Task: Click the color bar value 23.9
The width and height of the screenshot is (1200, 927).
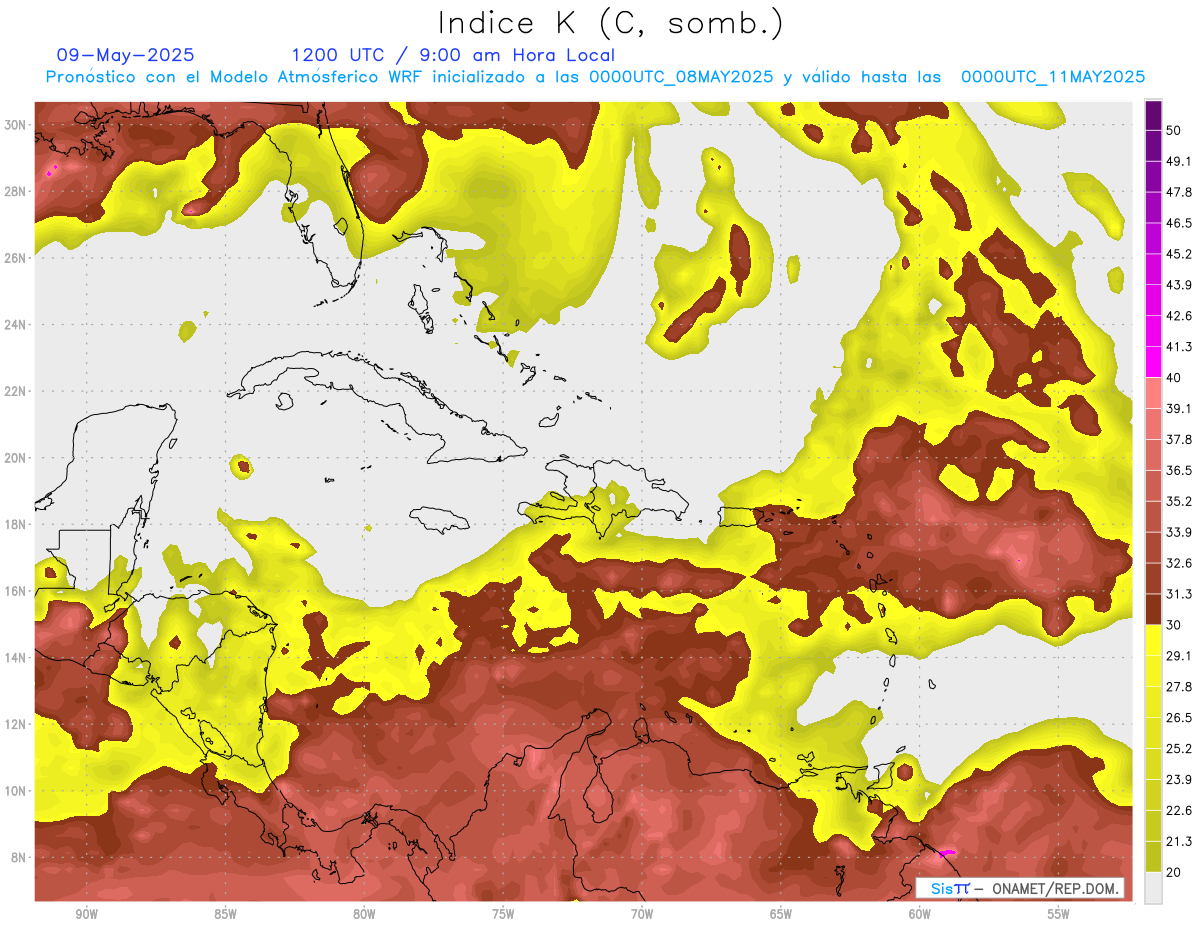Action: (1180, 779)
